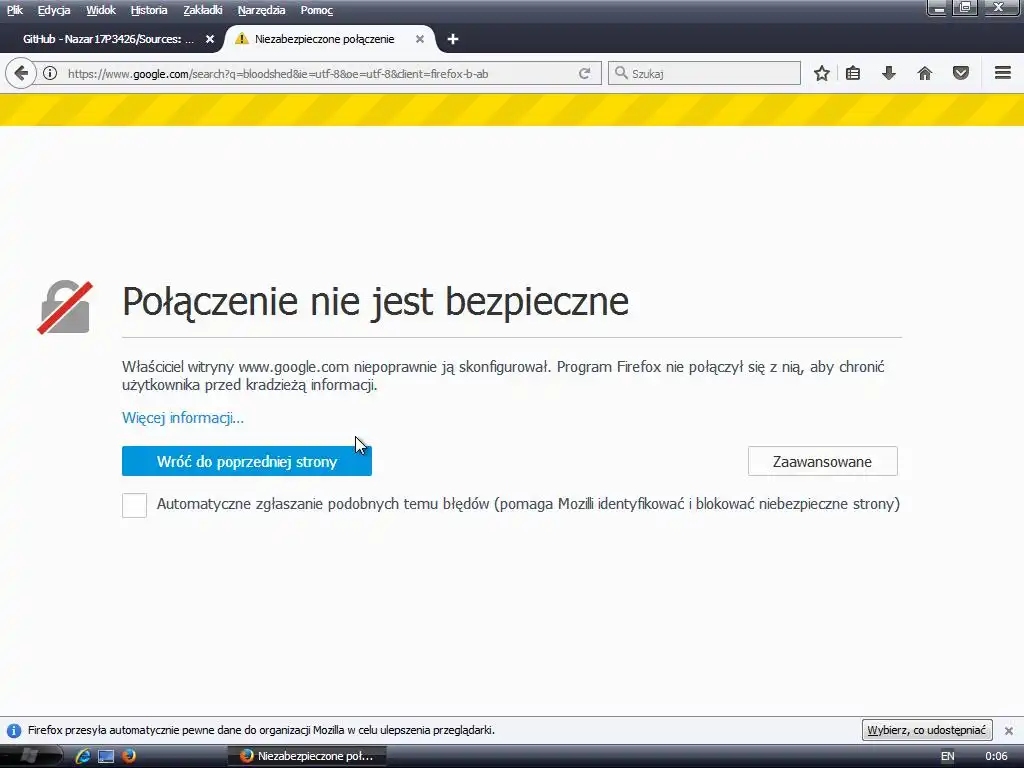
Task: Open the Narzędzia menu
Action: click(261, 10)
